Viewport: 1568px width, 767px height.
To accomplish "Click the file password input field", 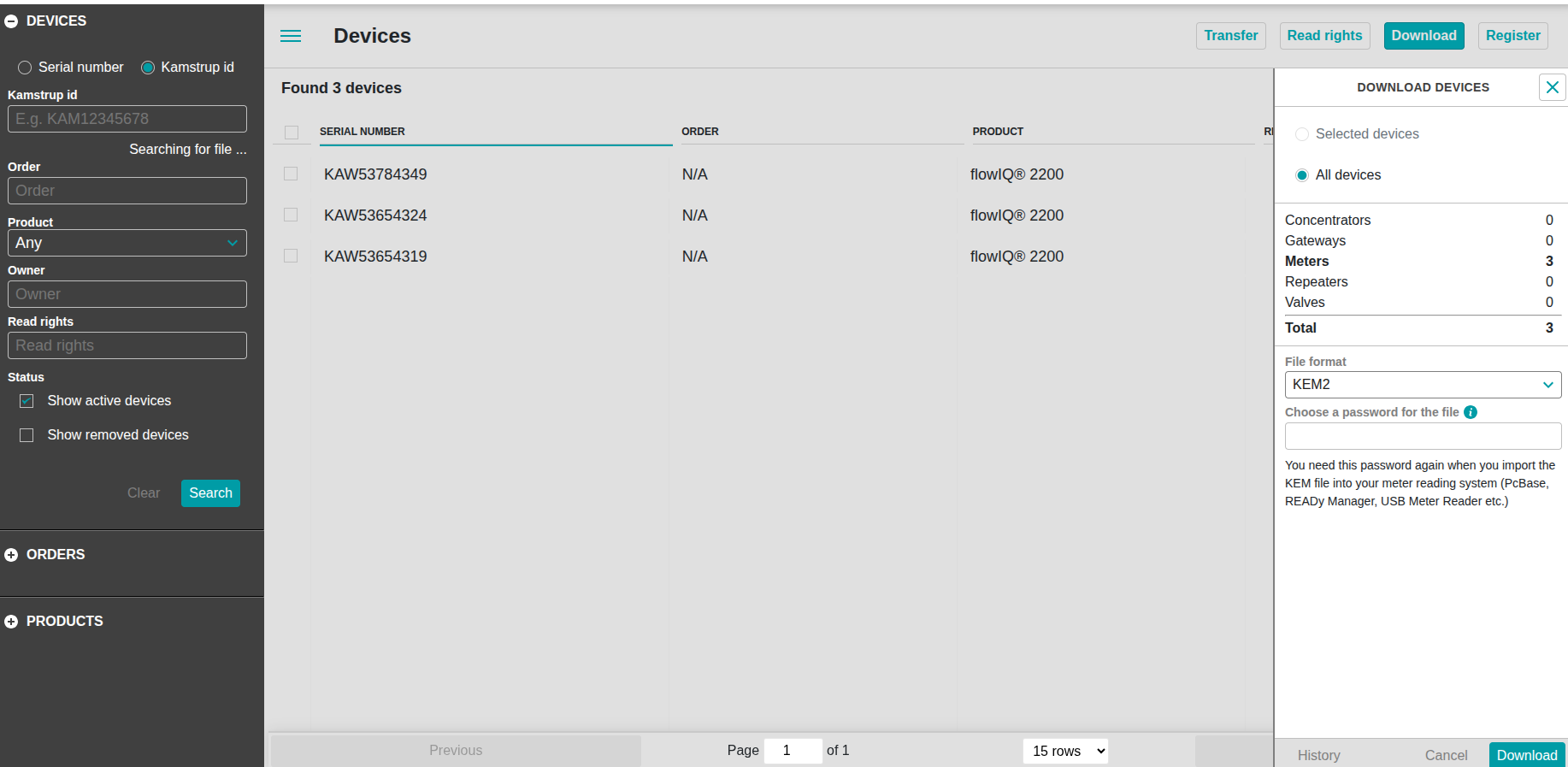I will pos(1424,436).
